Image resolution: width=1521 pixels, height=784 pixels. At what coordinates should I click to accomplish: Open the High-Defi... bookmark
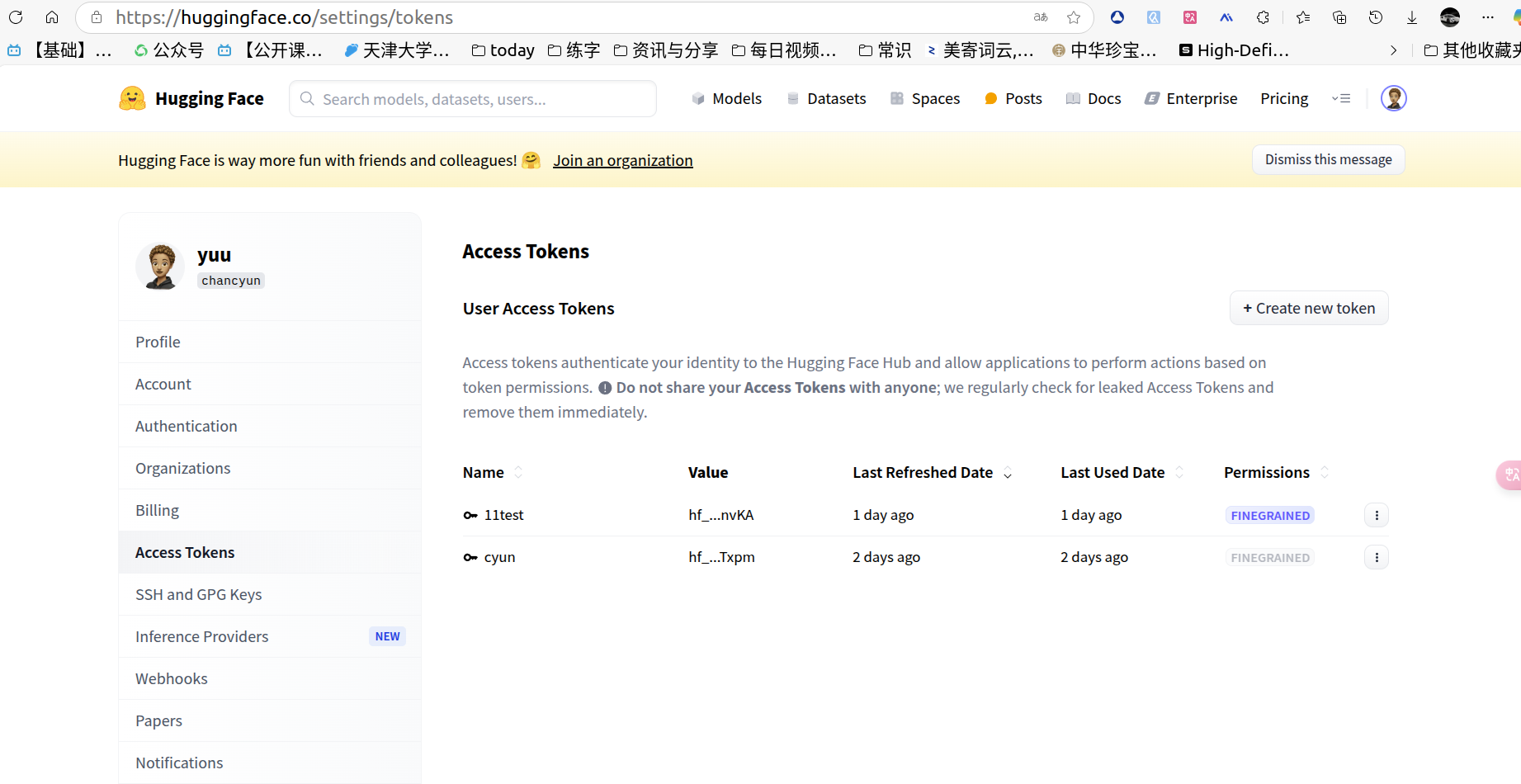click(x=1234, y=50)
